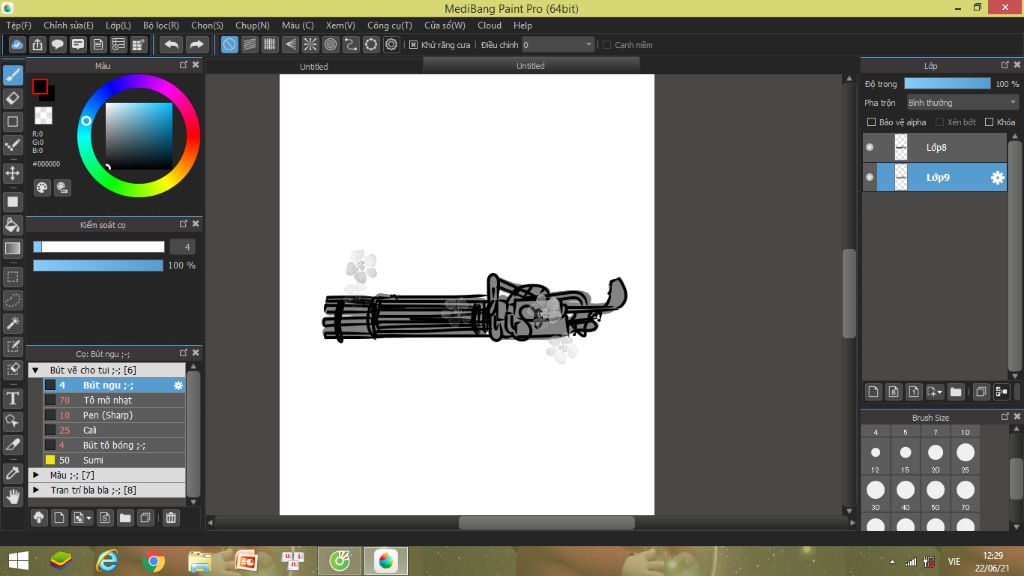Open the color palette icon
The width and height of the screenshot is (1024, 576).
(42, 188)
